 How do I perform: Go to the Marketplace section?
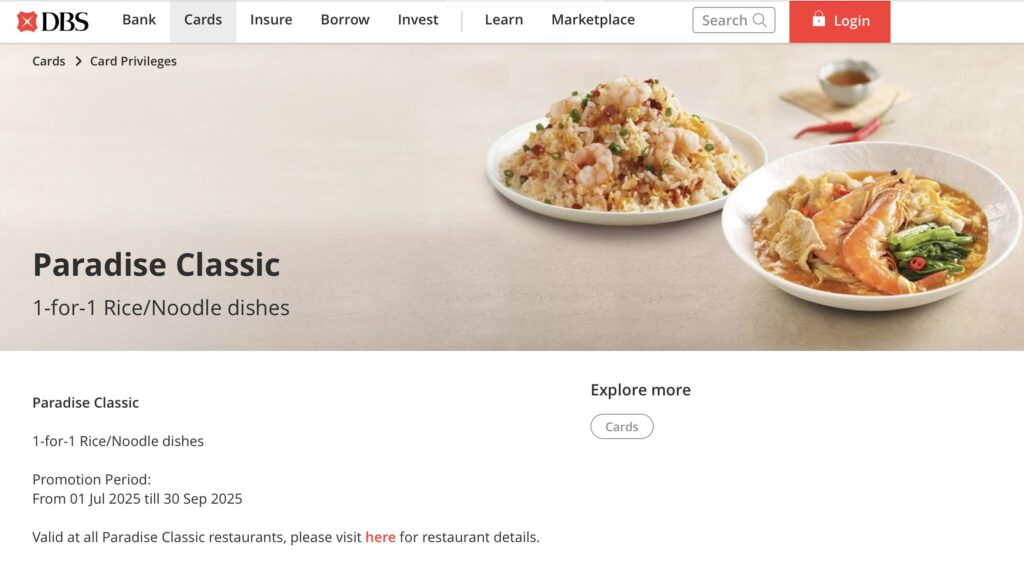coord(593,20)
